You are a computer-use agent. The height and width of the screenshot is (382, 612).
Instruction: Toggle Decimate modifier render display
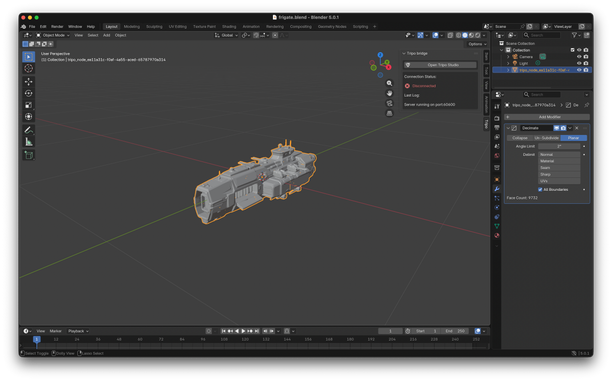point(563,128)
